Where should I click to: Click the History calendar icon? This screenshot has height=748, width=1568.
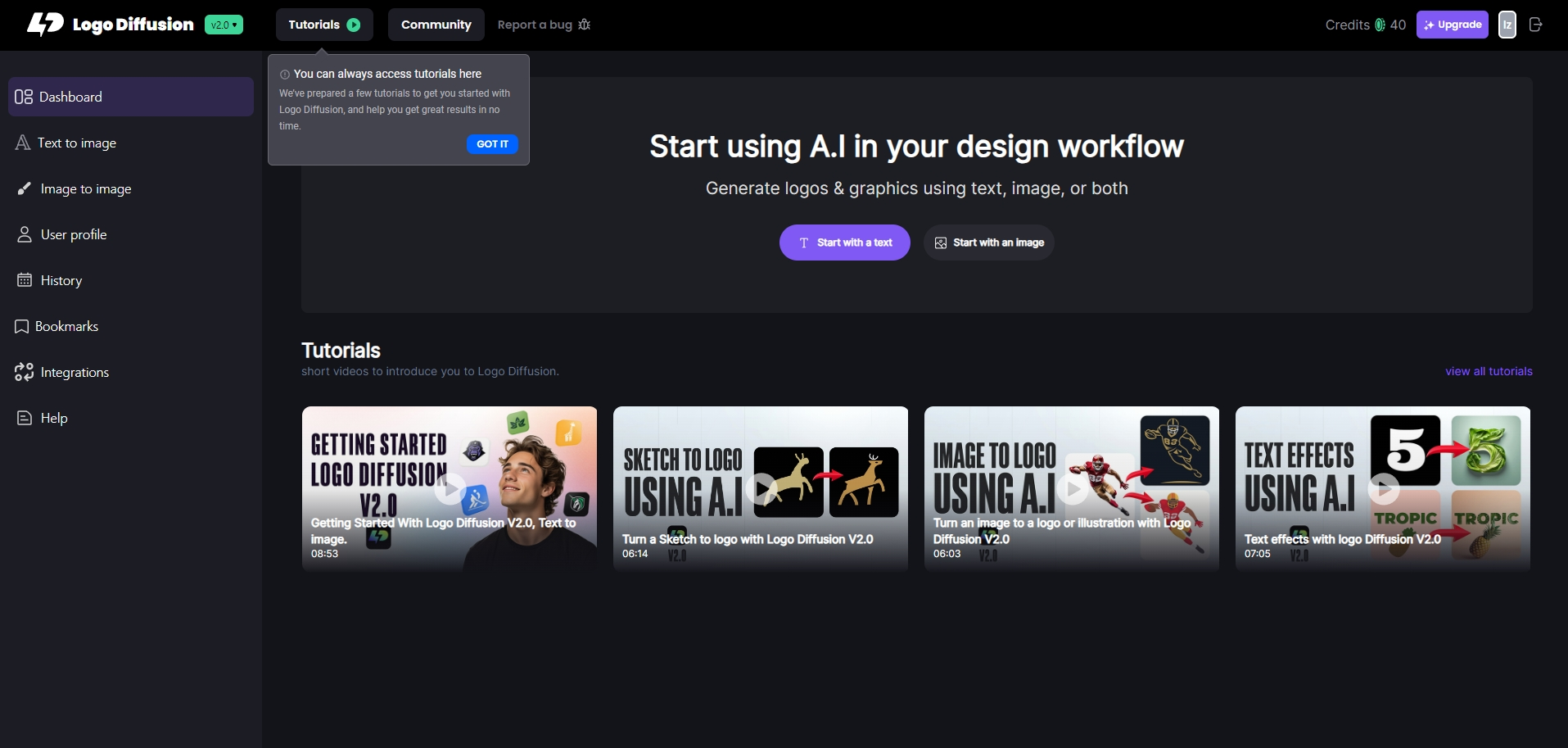pyautogui.click(x=25, y=280)
